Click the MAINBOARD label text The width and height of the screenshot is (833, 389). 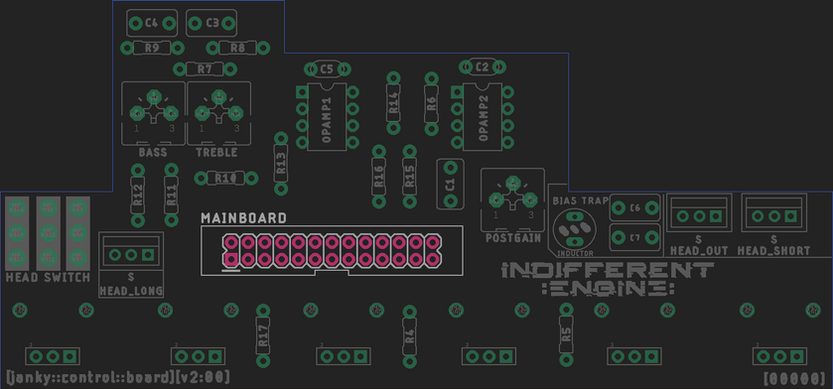pyautogui.click(x=244, y=218)
